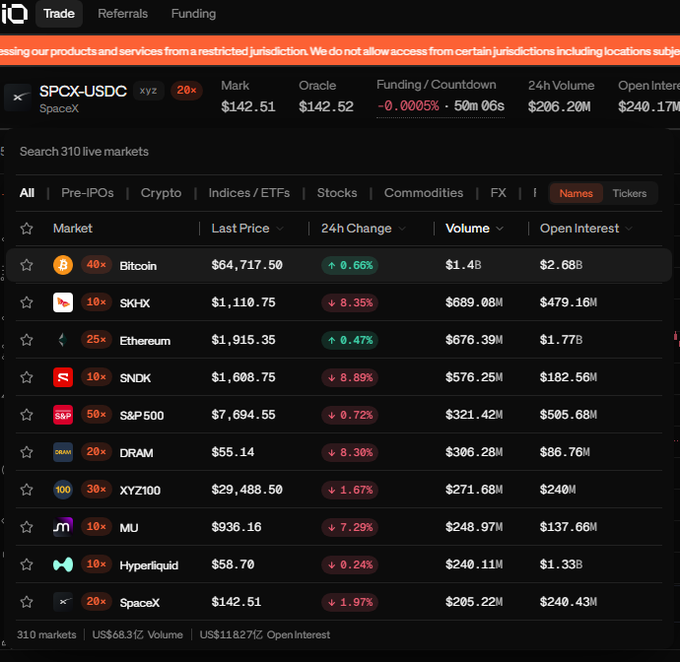
Task: Click the 25× leverage badge on Ethereum
Action: tap(96, 339)
